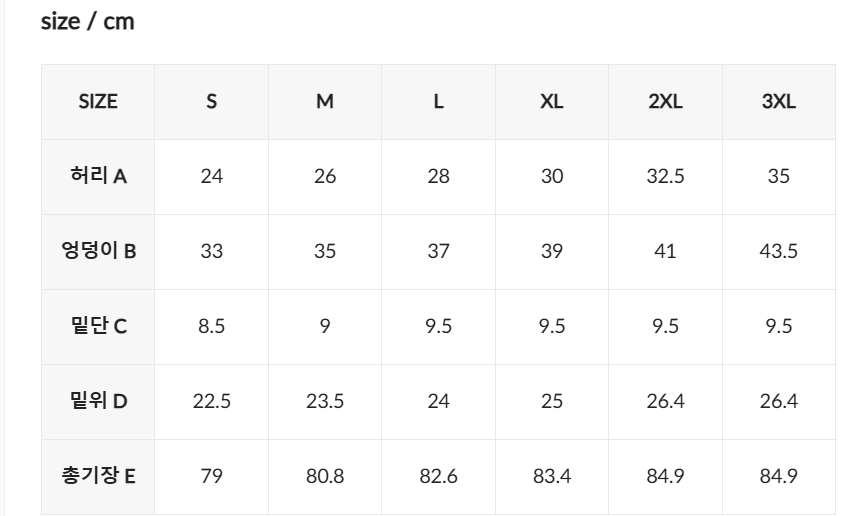Select the 엉덩이 B row label
Viewport: 849px width, 516px height.
(x=98, y=251)
